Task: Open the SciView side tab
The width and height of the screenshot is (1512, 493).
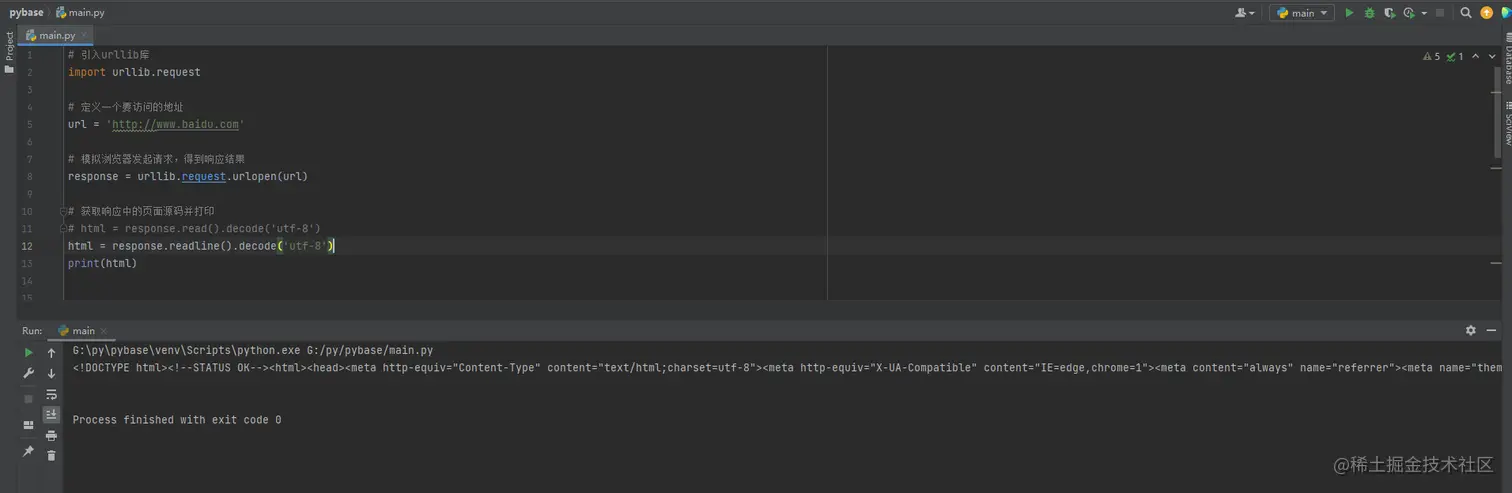Action: (1506, 122)
